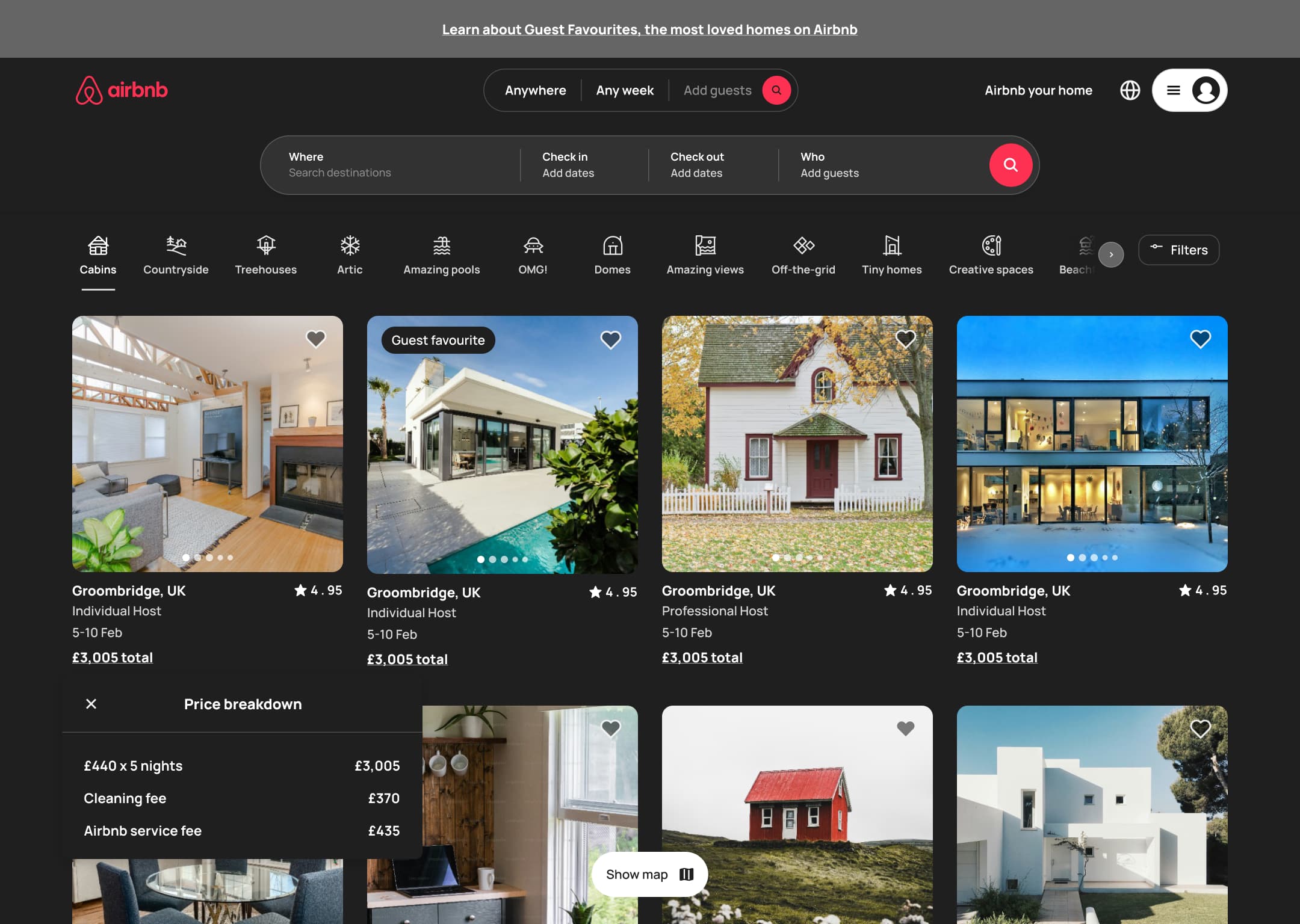The width and height of the screenshot is (1300, 924).
Task: Click Add guests in the compact search
Action: point(717,90)
